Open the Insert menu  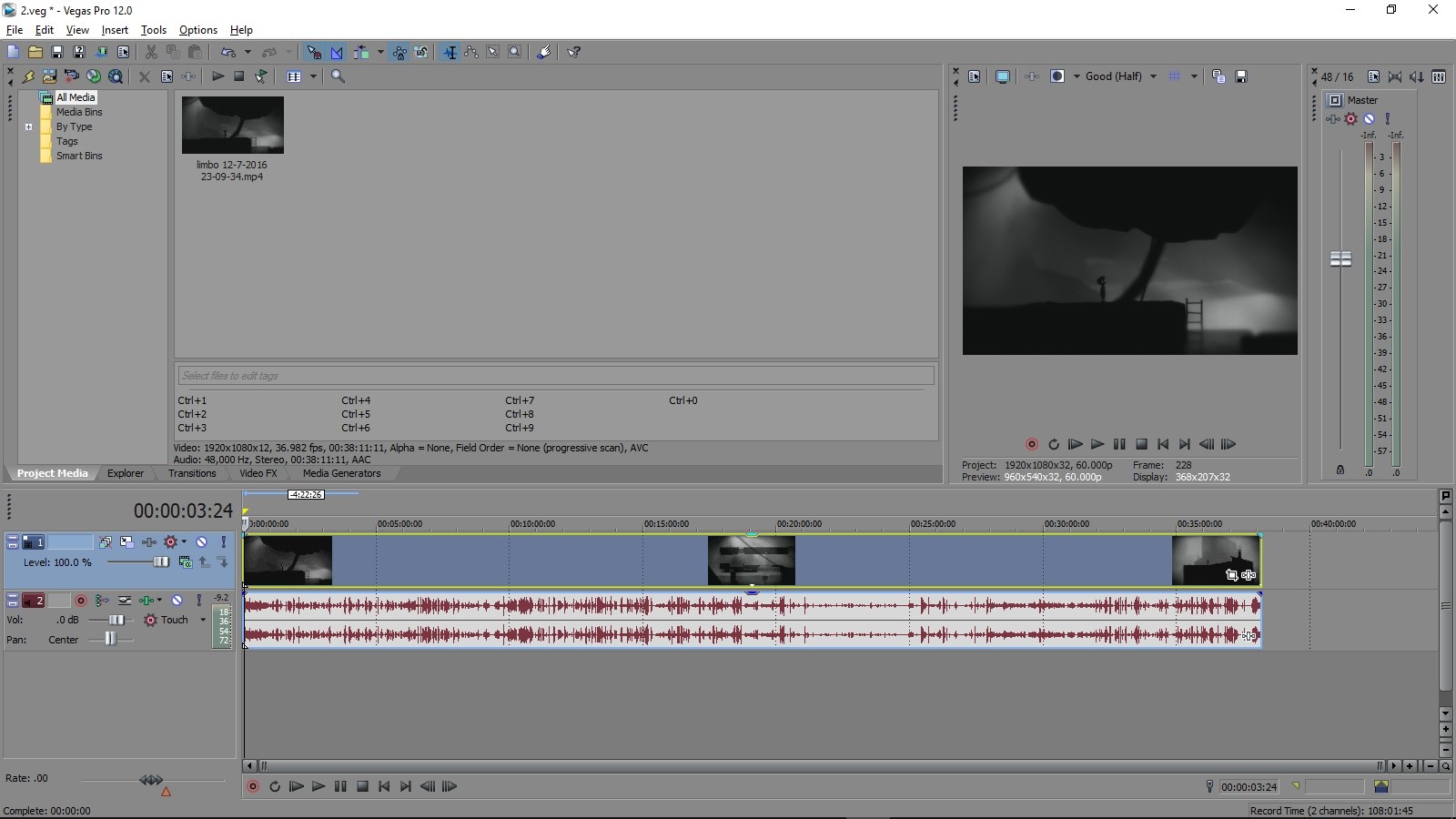(x=115, y=30)
